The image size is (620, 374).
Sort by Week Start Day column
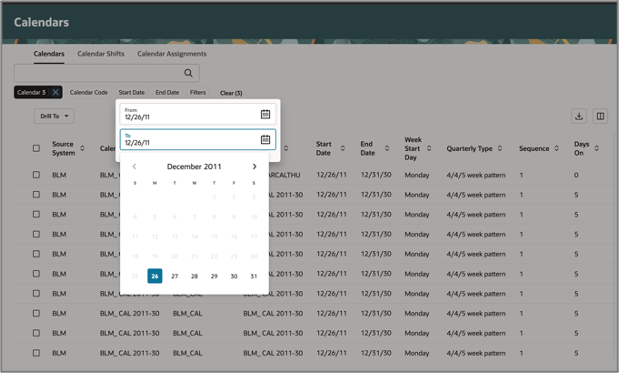click(x=429, y=148)
